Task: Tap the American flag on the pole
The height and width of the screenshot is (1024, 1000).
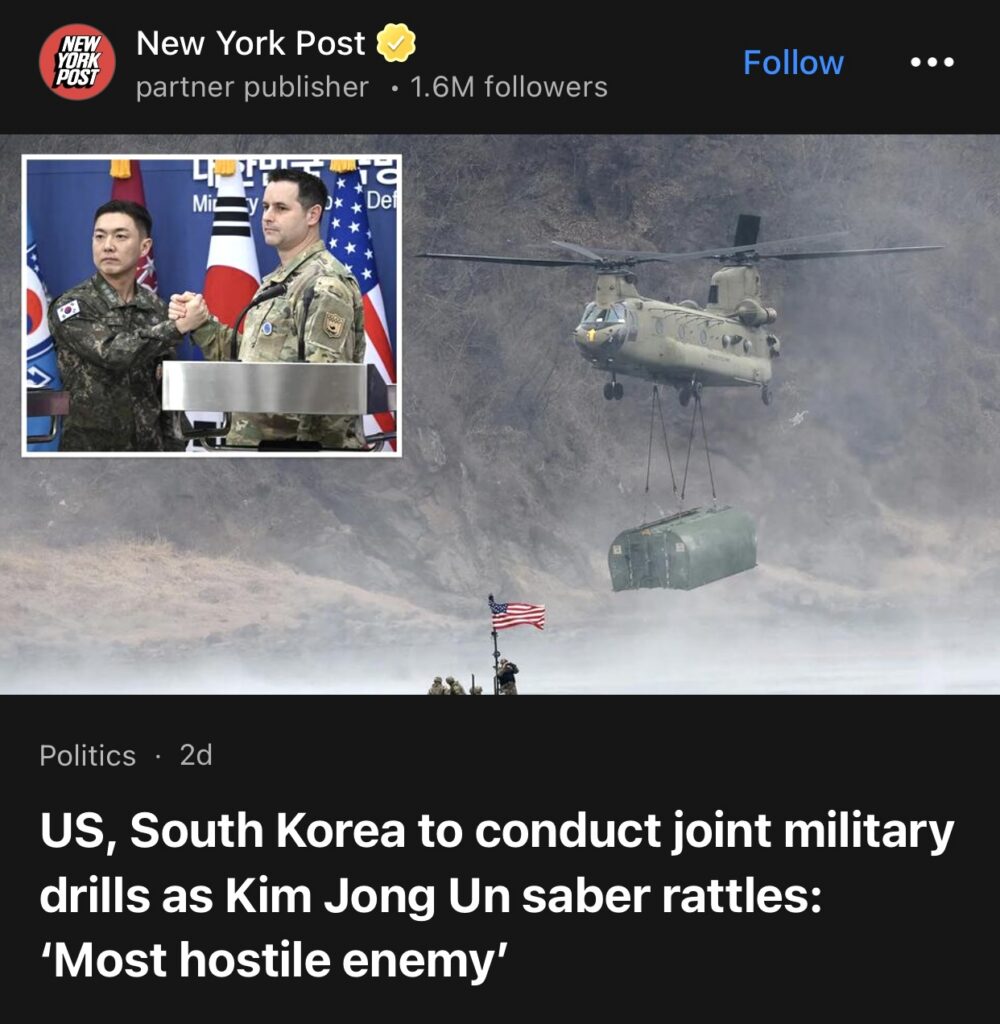Action: (x=517, y=614)
